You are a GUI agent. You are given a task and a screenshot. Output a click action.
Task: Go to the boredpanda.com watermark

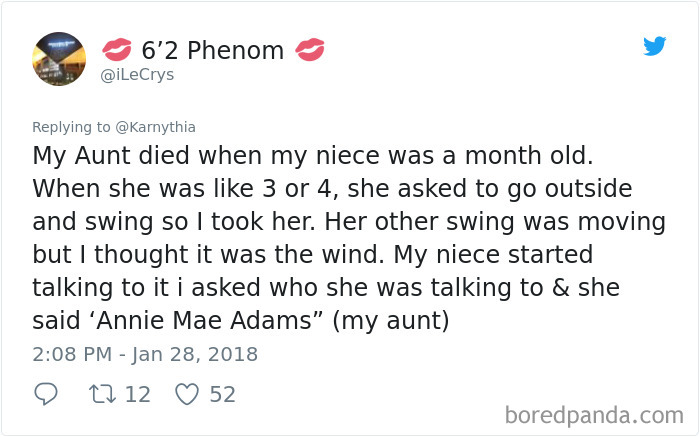click(x=594, y=414)
